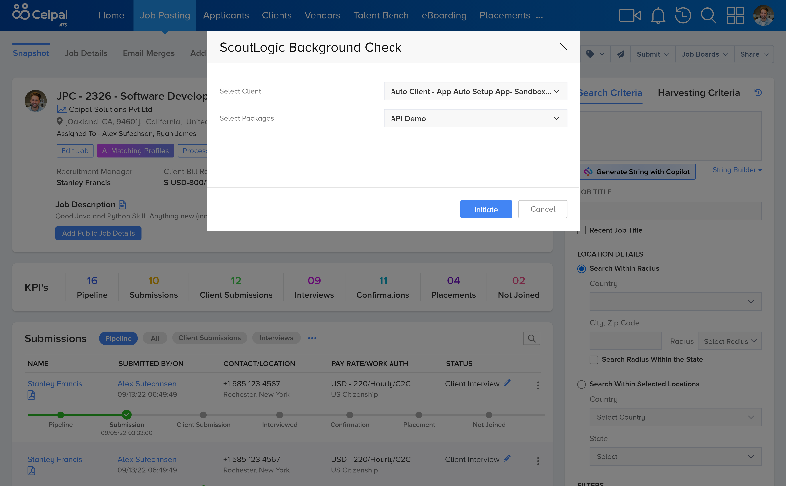Expand Country dropdown under Search Within Radius

[675, 302]
